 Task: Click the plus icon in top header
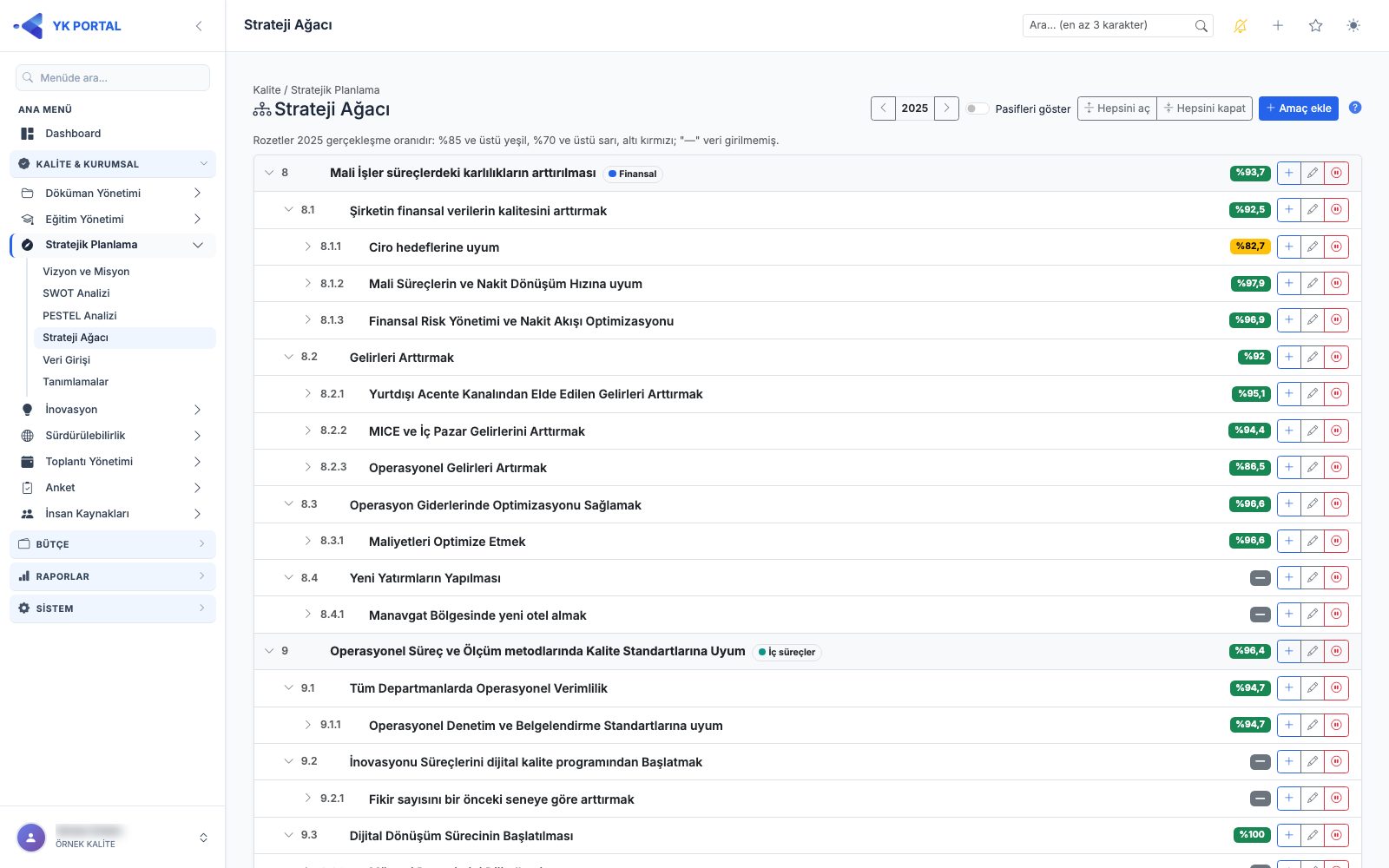1278,26
